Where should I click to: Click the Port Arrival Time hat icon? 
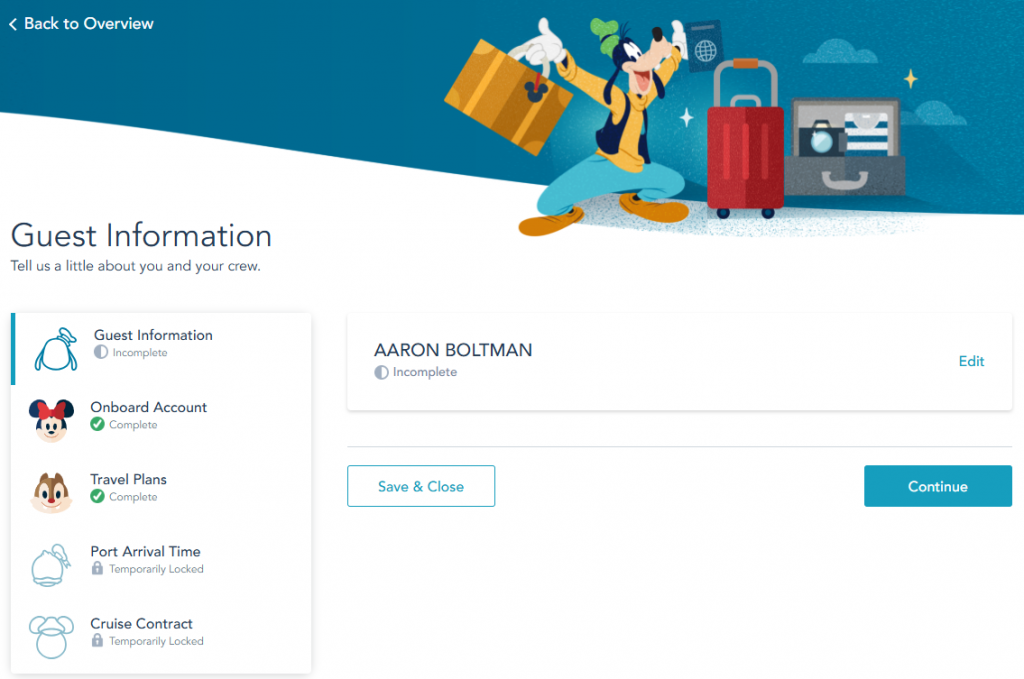pos(51,564)
